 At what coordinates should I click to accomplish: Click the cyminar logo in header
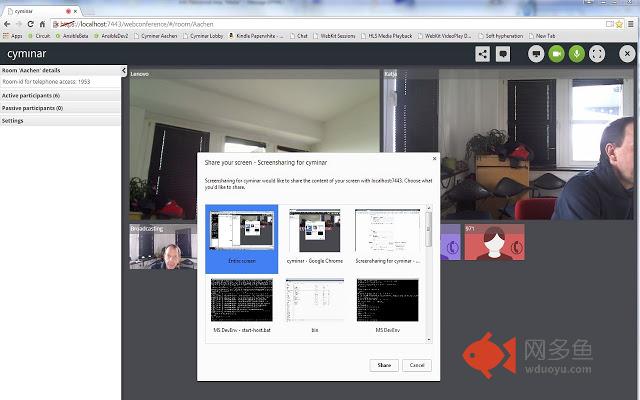click(x=27, y=54)
